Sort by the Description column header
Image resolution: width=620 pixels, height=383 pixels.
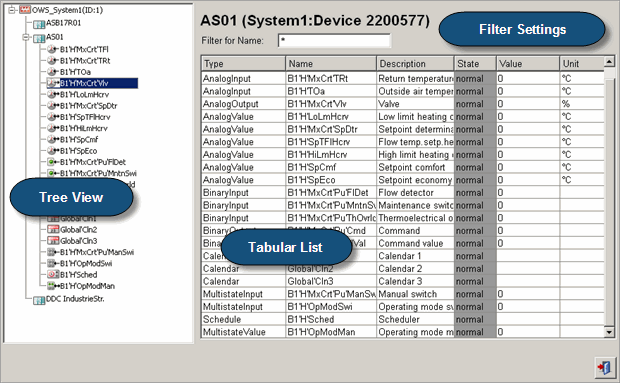click(415, 64)
